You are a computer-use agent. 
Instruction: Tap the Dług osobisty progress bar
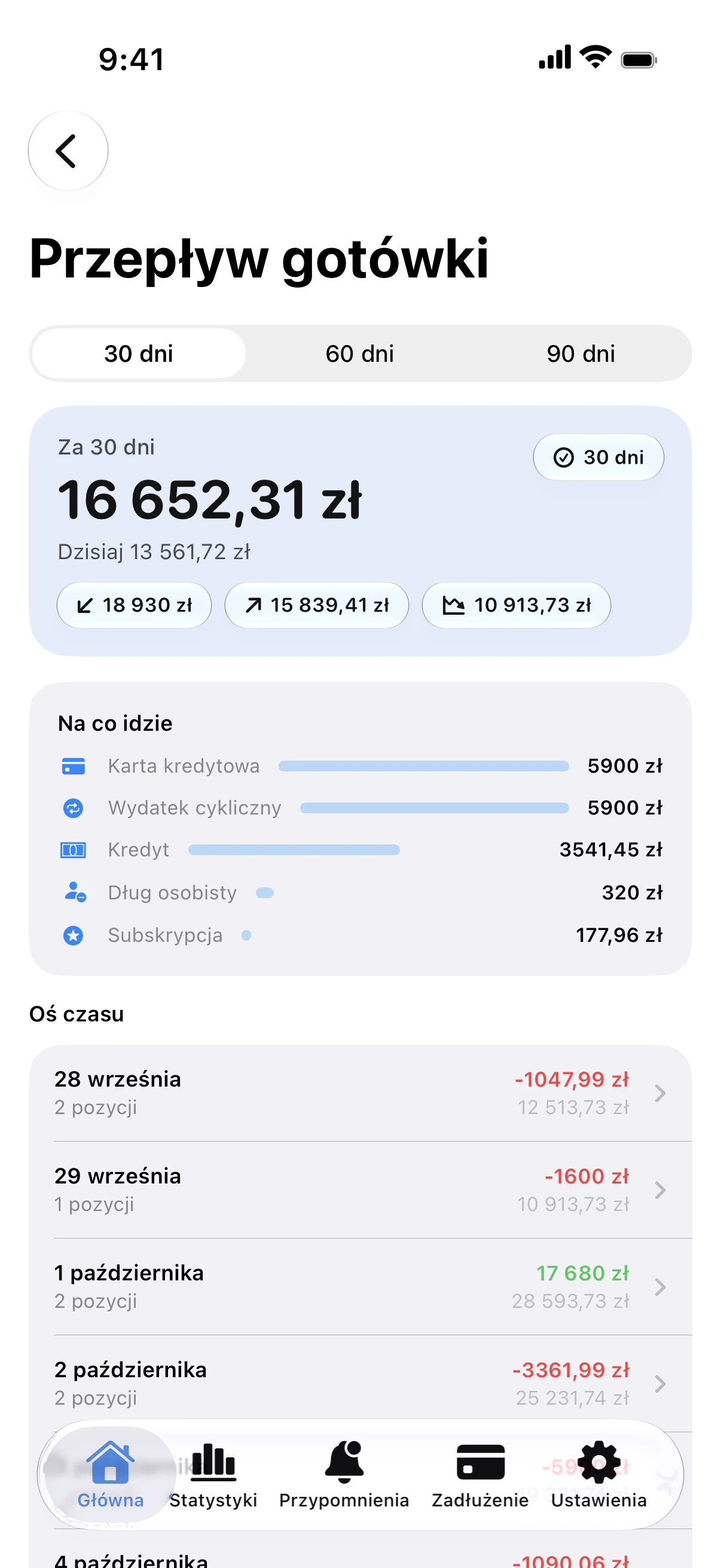(265, 892)
